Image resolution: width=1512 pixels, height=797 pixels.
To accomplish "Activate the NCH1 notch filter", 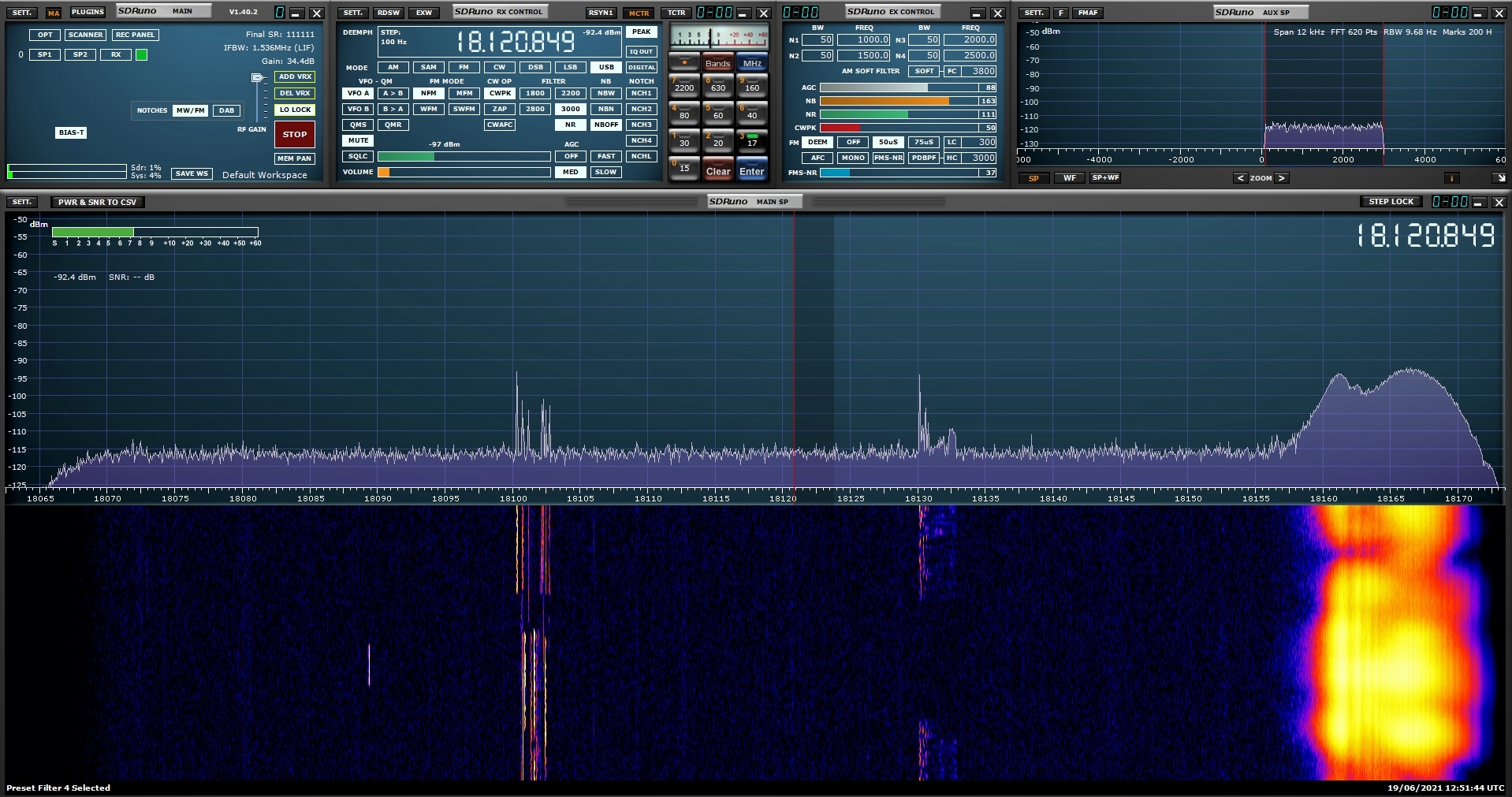I will click(641, 93).
